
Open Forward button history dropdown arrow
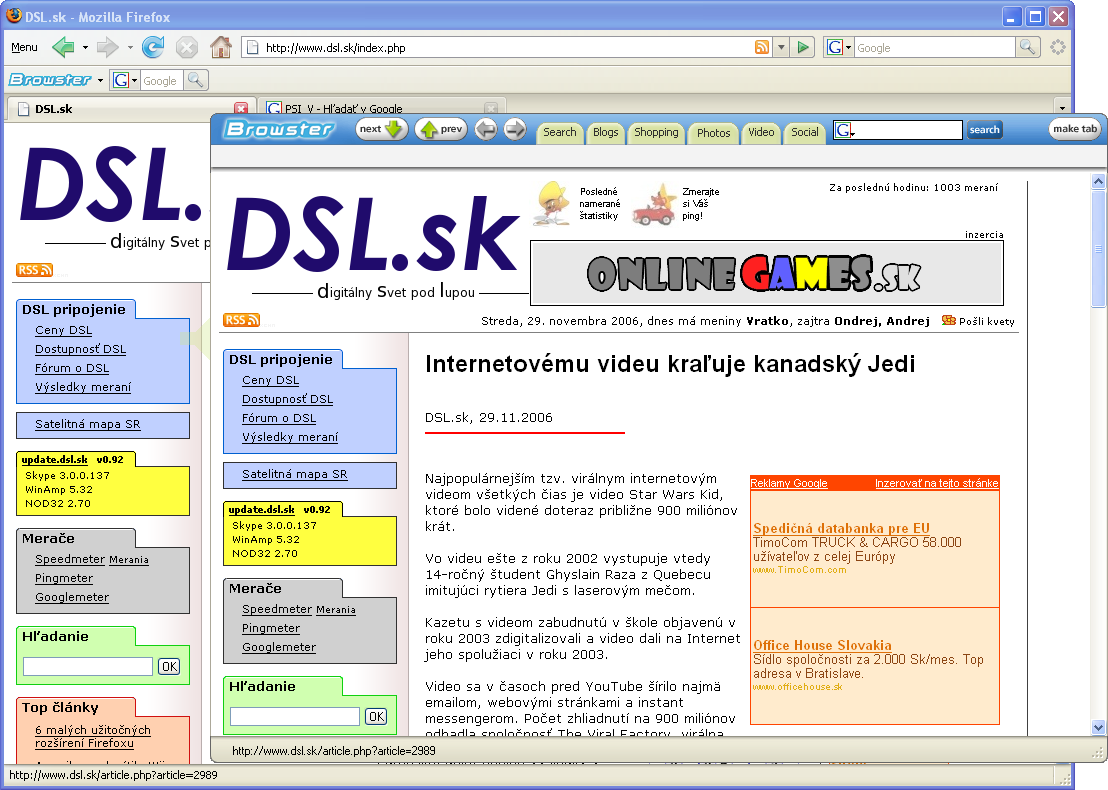(130, 48)
